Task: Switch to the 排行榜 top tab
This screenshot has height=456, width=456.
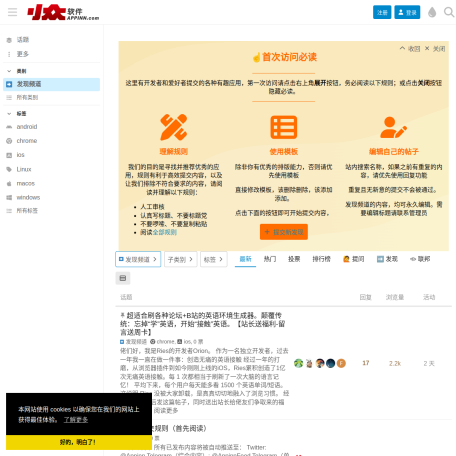Action: point(321,259)
